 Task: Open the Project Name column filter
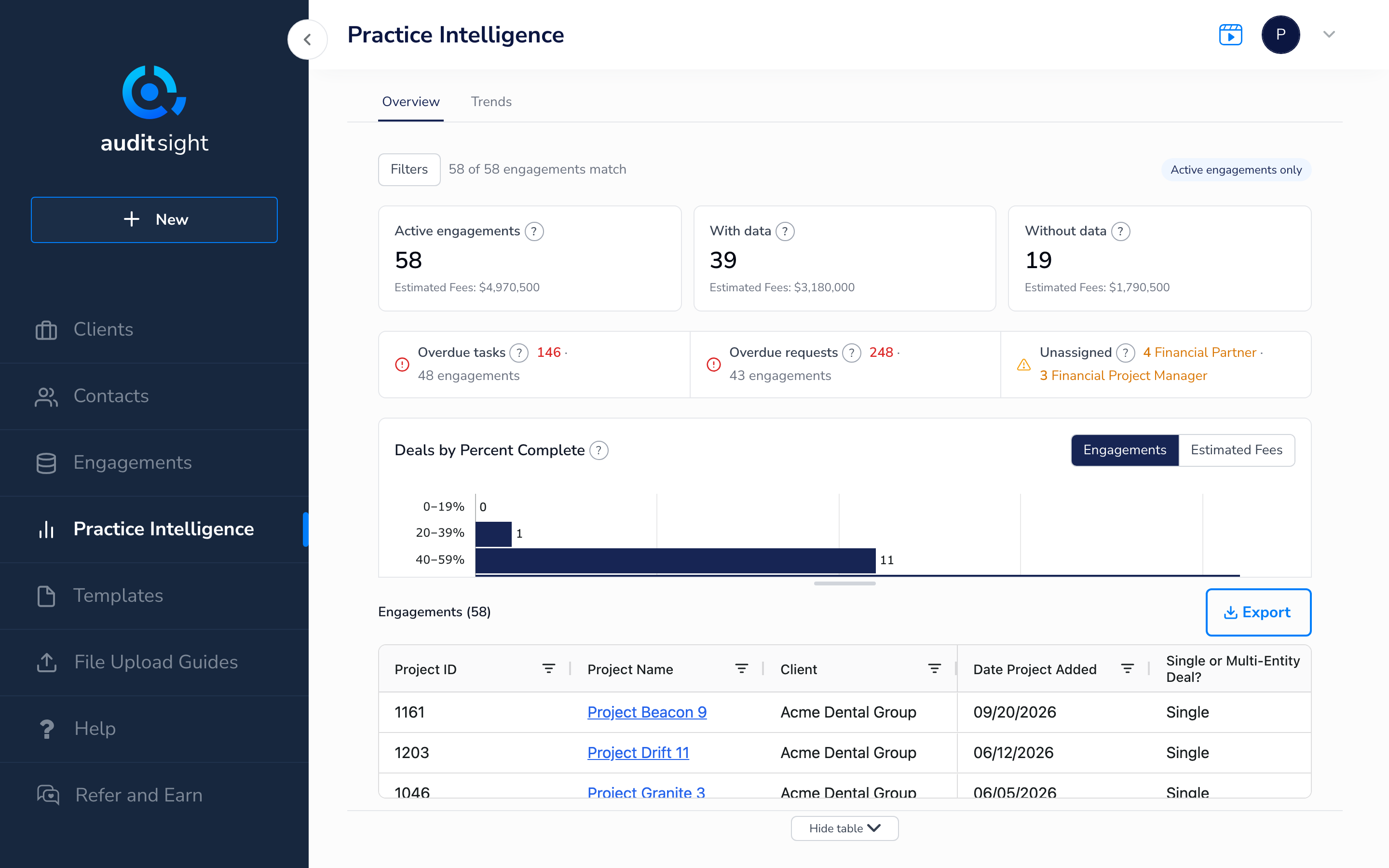click(741, 669)
